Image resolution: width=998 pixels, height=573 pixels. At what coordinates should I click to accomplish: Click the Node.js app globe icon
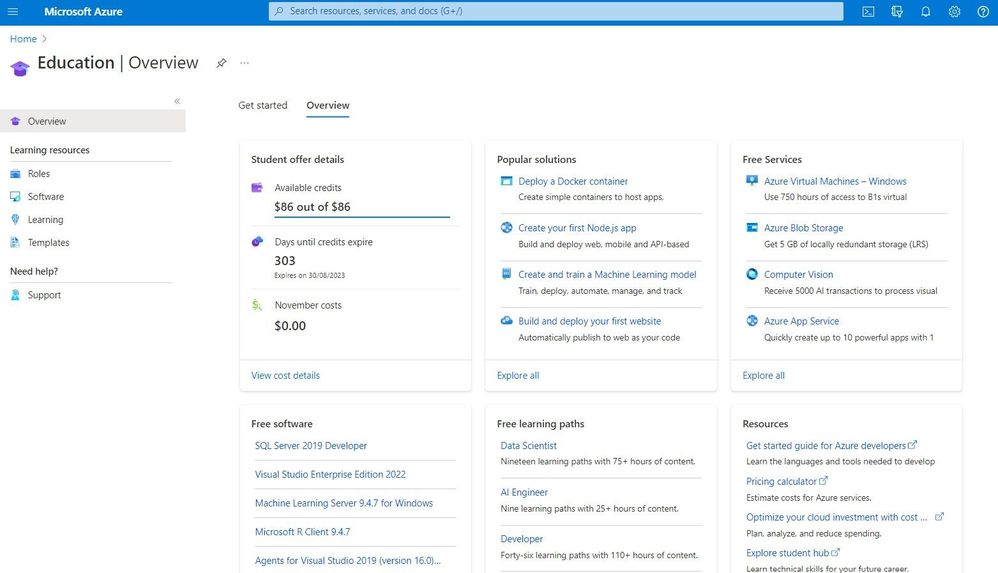(x=507, y=227)
